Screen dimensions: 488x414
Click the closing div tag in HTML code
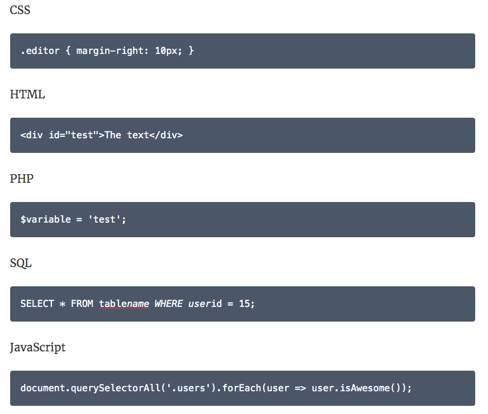pos(166,135)
